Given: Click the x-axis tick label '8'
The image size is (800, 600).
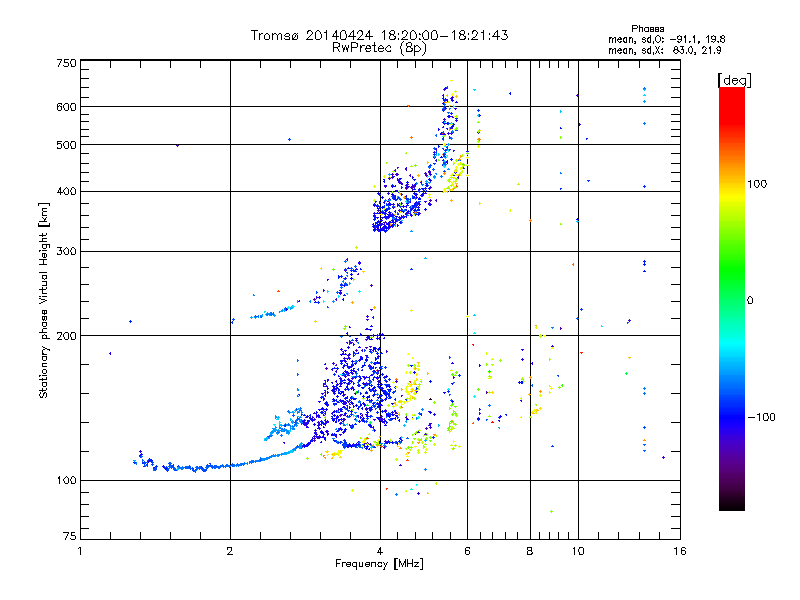Looking at the screenshot, I should (530, 551).
